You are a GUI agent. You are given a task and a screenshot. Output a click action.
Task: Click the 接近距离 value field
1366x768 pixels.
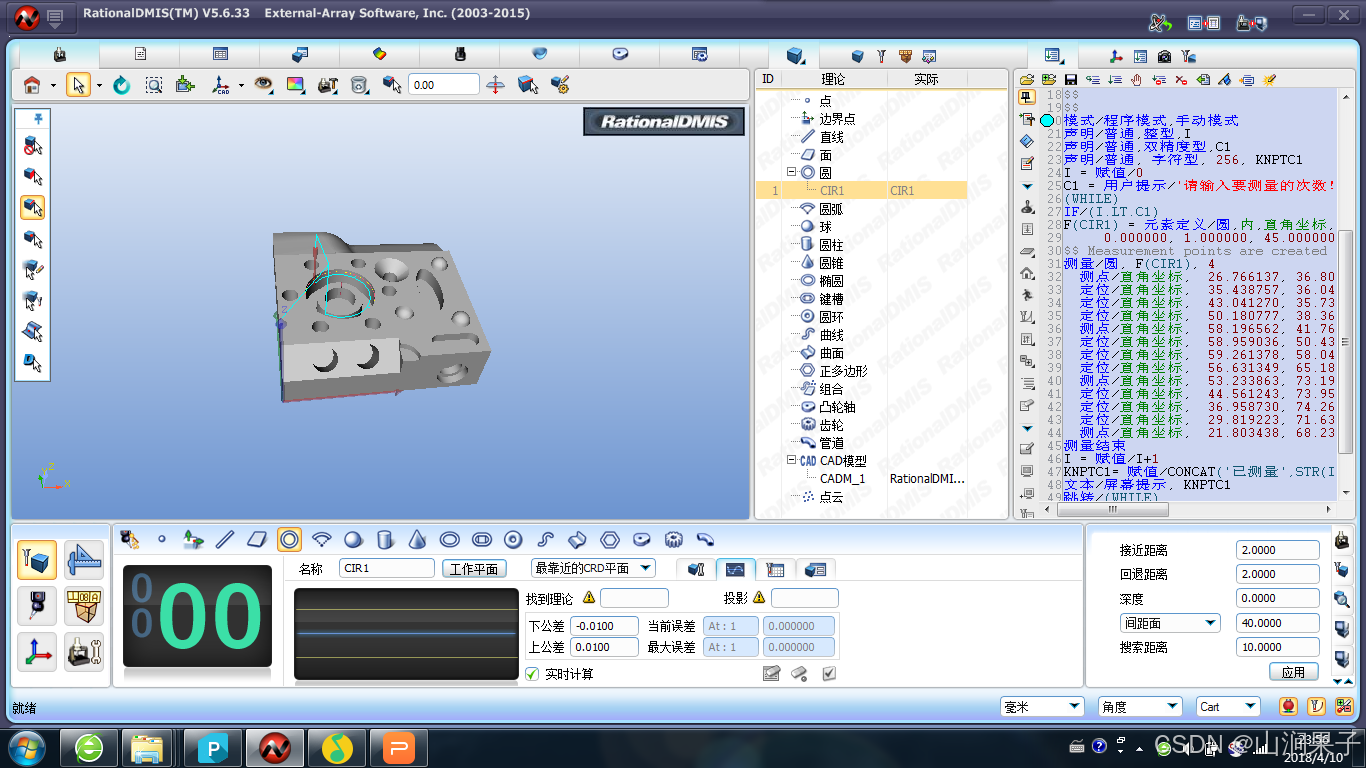tap(1278, 550)
